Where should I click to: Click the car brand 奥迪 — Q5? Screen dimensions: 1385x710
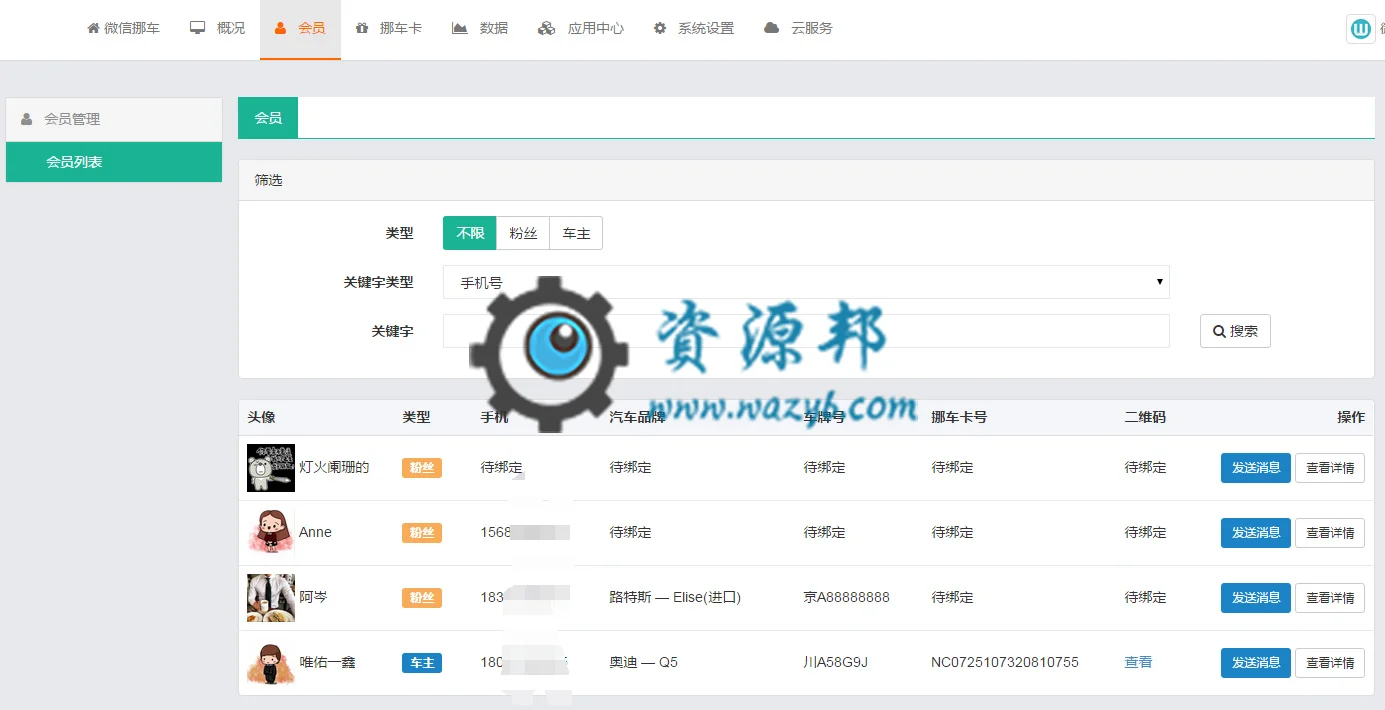click(x=643, y=662)
